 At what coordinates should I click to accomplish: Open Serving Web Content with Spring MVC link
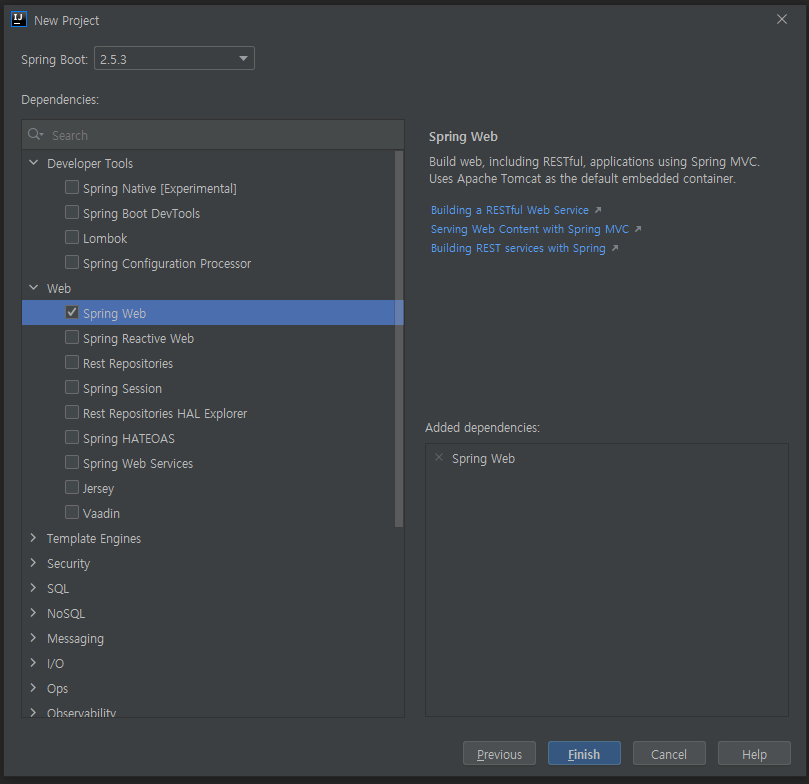(x=530, y=229)
